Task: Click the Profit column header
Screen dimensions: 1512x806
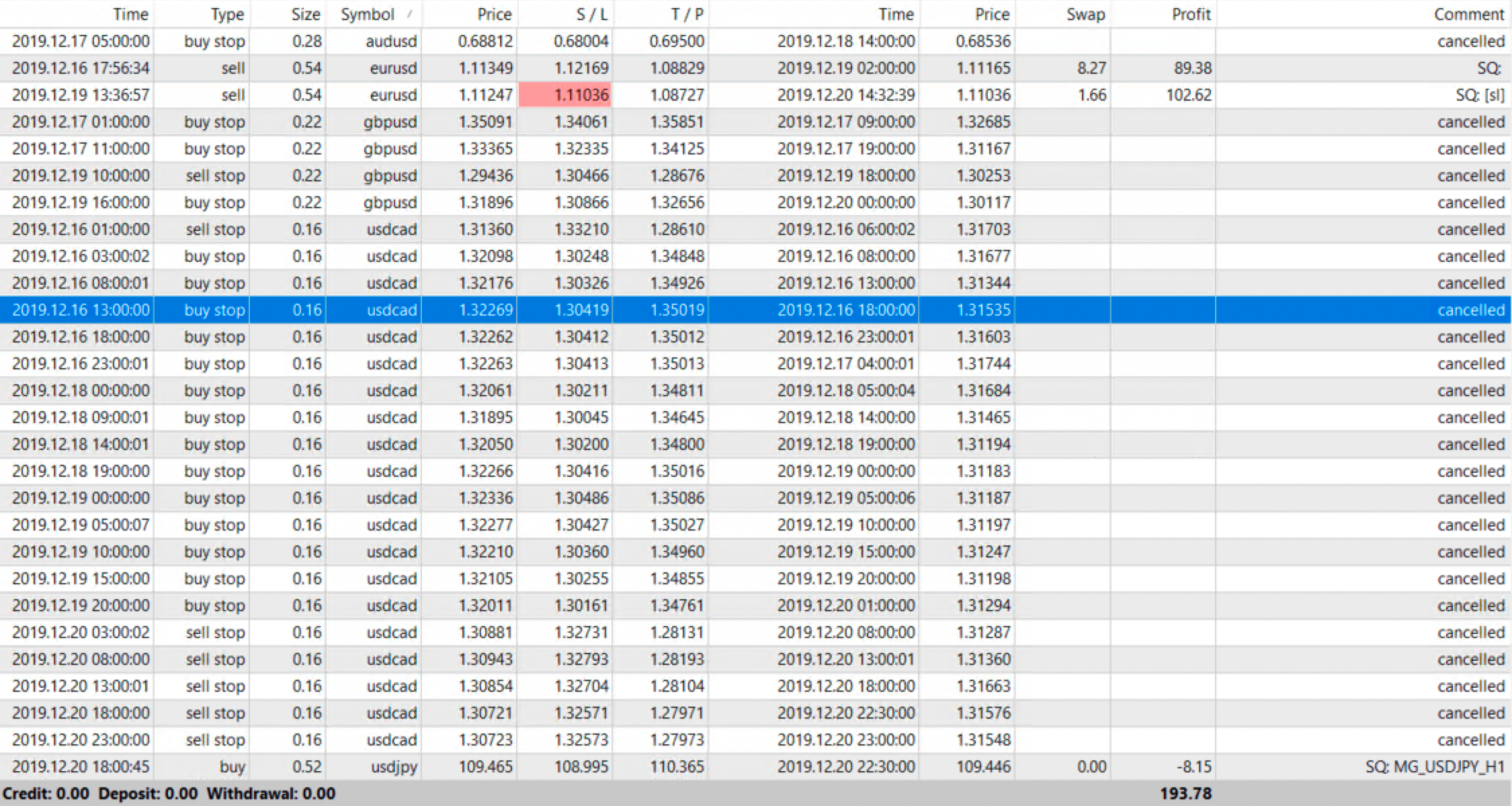Action: pos(1190,14)
